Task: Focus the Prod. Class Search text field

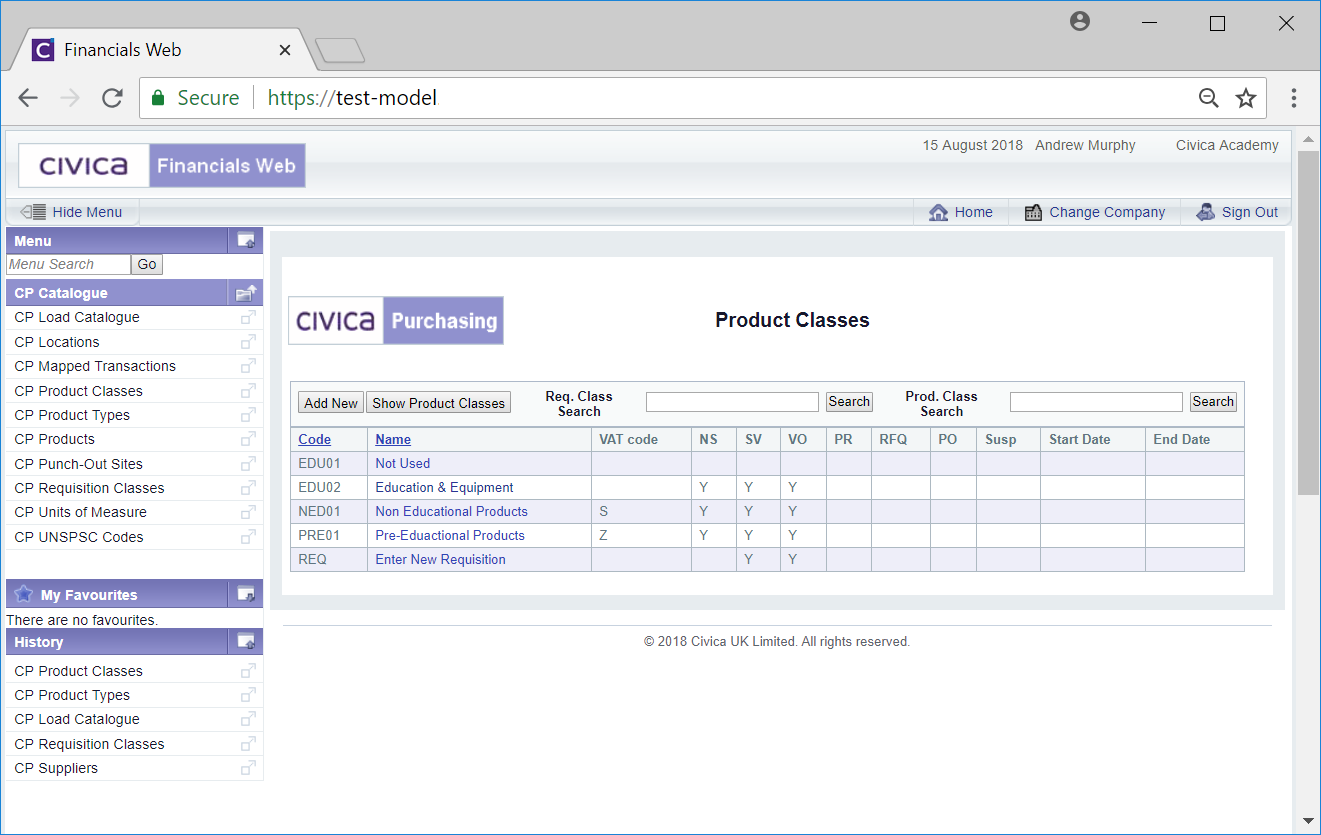Action: (1096, 402)
